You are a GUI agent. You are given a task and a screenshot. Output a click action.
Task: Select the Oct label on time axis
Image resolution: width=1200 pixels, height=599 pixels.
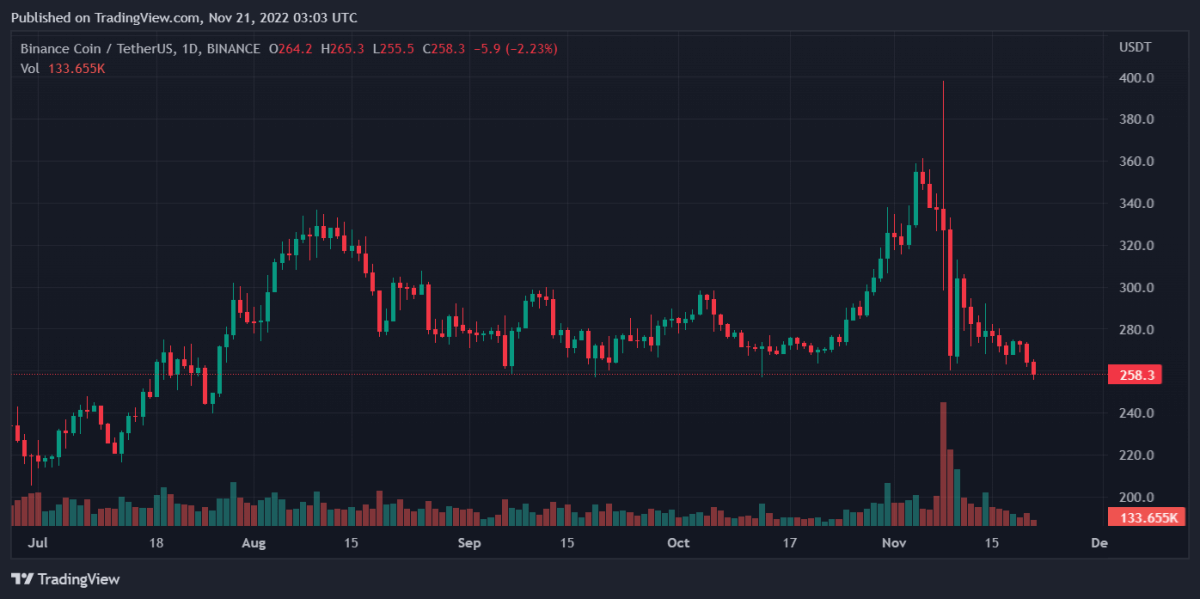(679, 543)
